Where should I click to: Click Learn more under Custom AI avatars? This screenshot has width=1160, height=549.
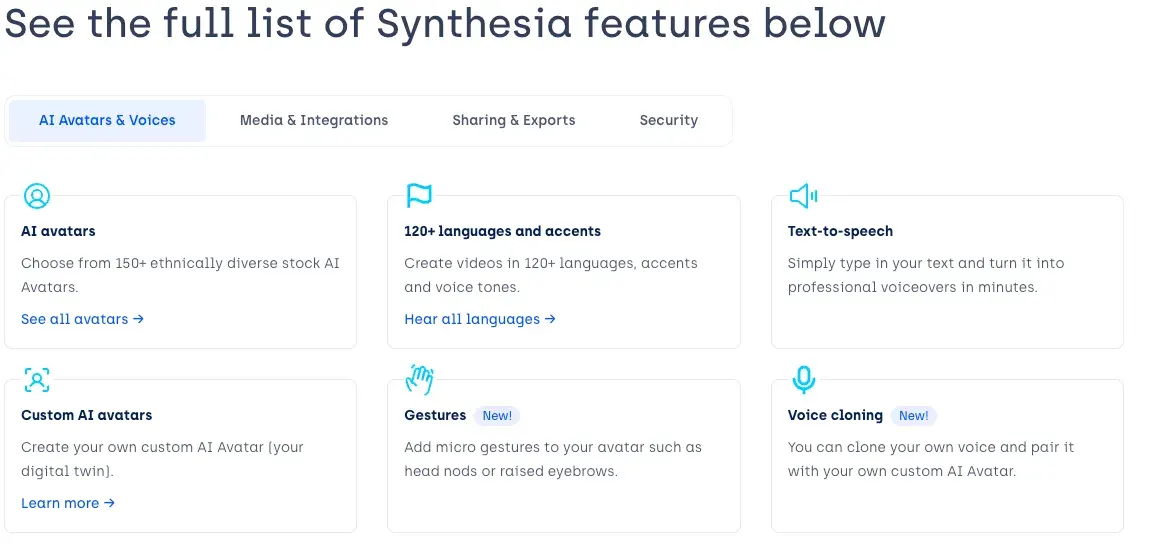pos(68,503)
